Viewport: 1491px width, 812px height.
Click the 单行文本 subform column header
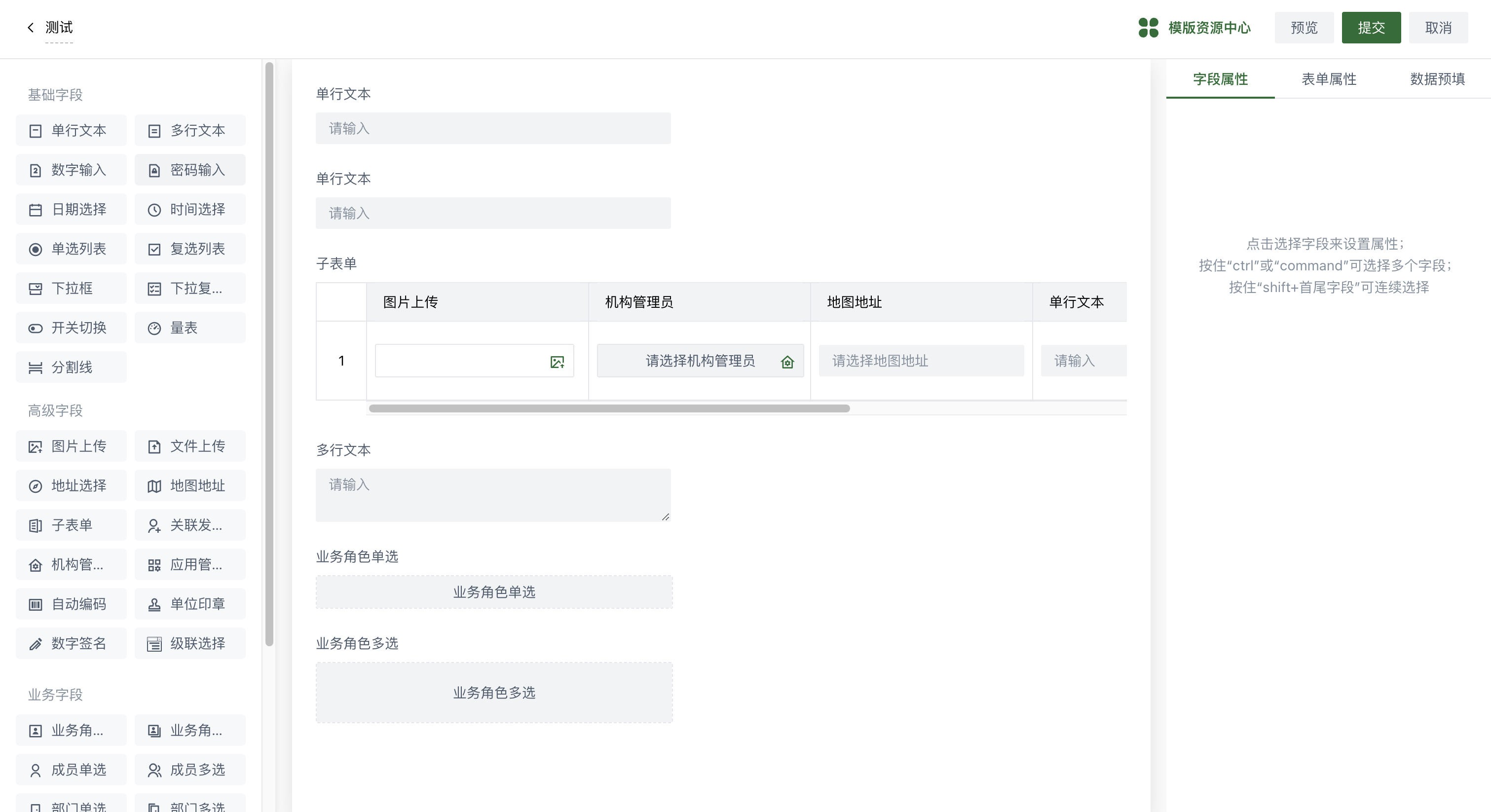(1080, 301)
